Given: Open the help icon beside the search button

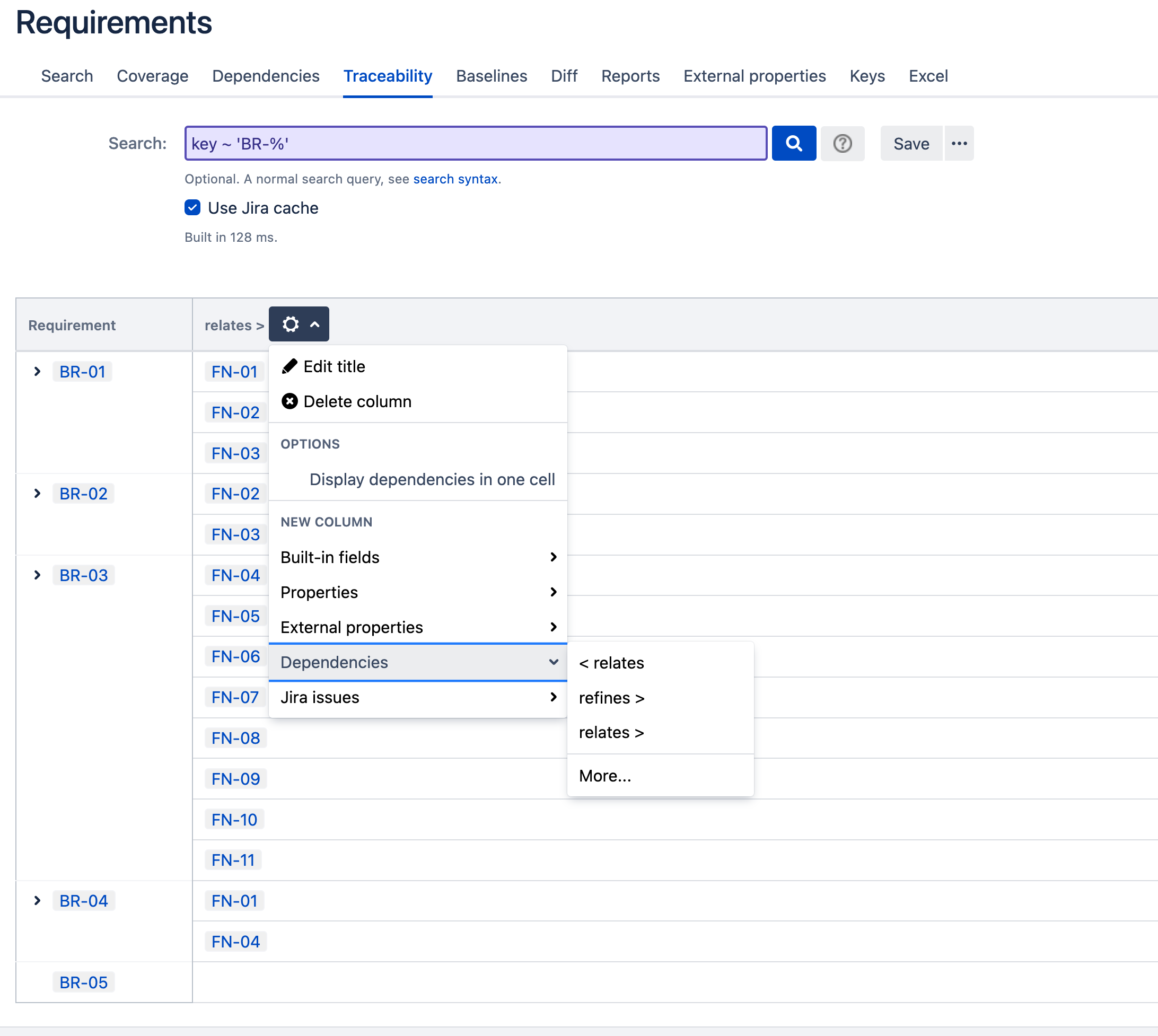Looking at the screenshot, I should 843,144.
